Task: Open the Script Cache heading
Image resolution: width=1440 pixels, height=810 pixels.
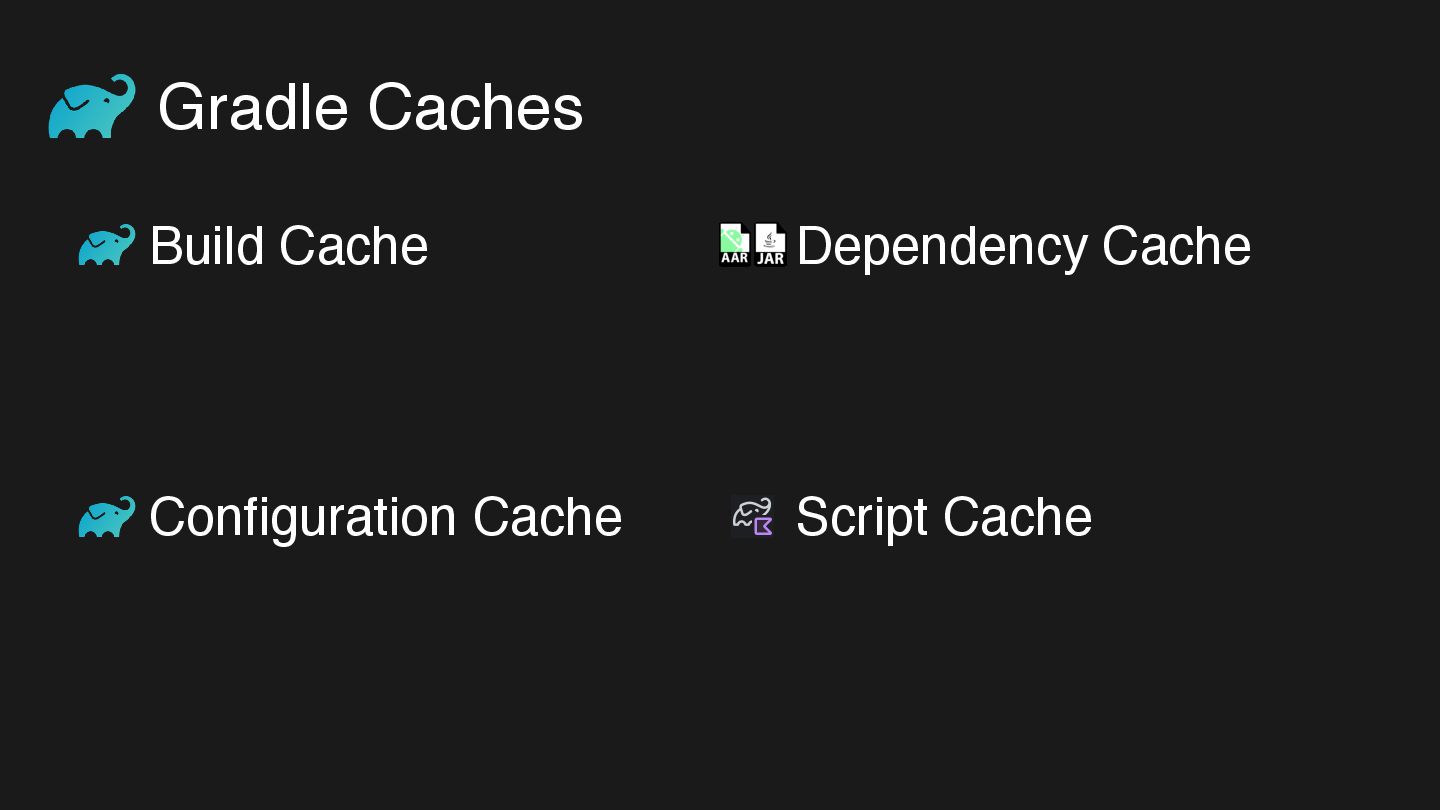Action: point(943,517)
